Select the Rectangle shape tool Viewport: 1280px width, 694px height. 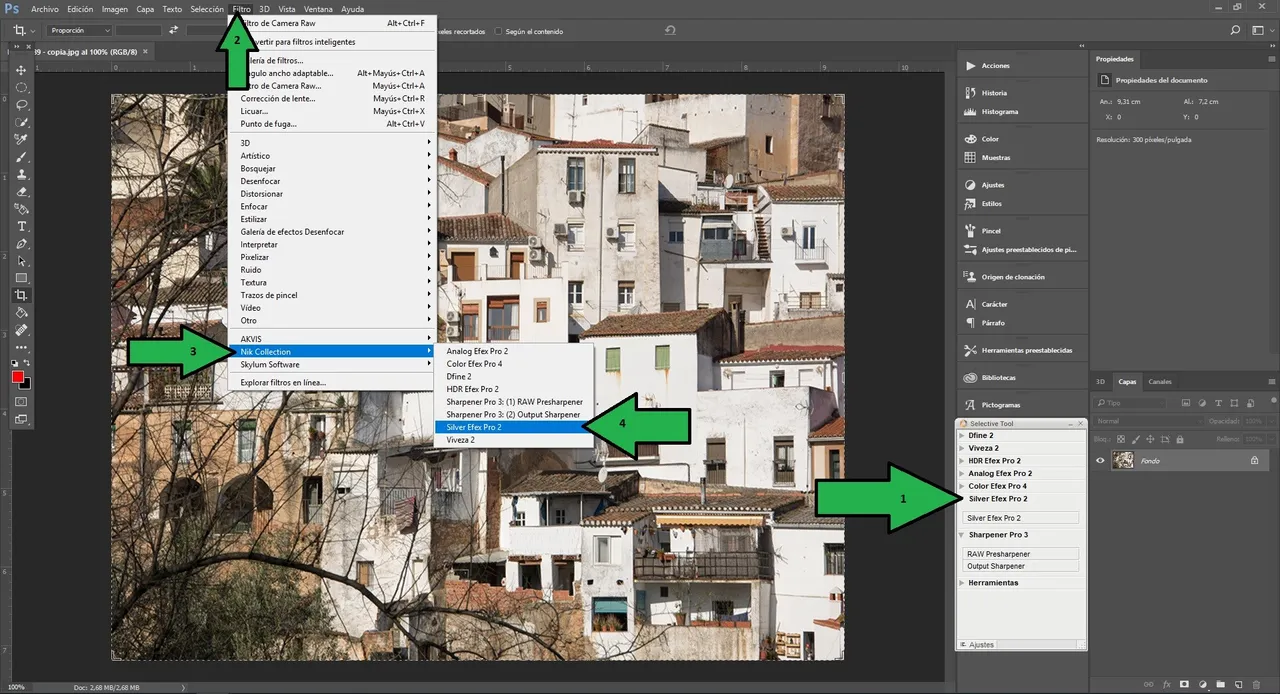[21, 278]
